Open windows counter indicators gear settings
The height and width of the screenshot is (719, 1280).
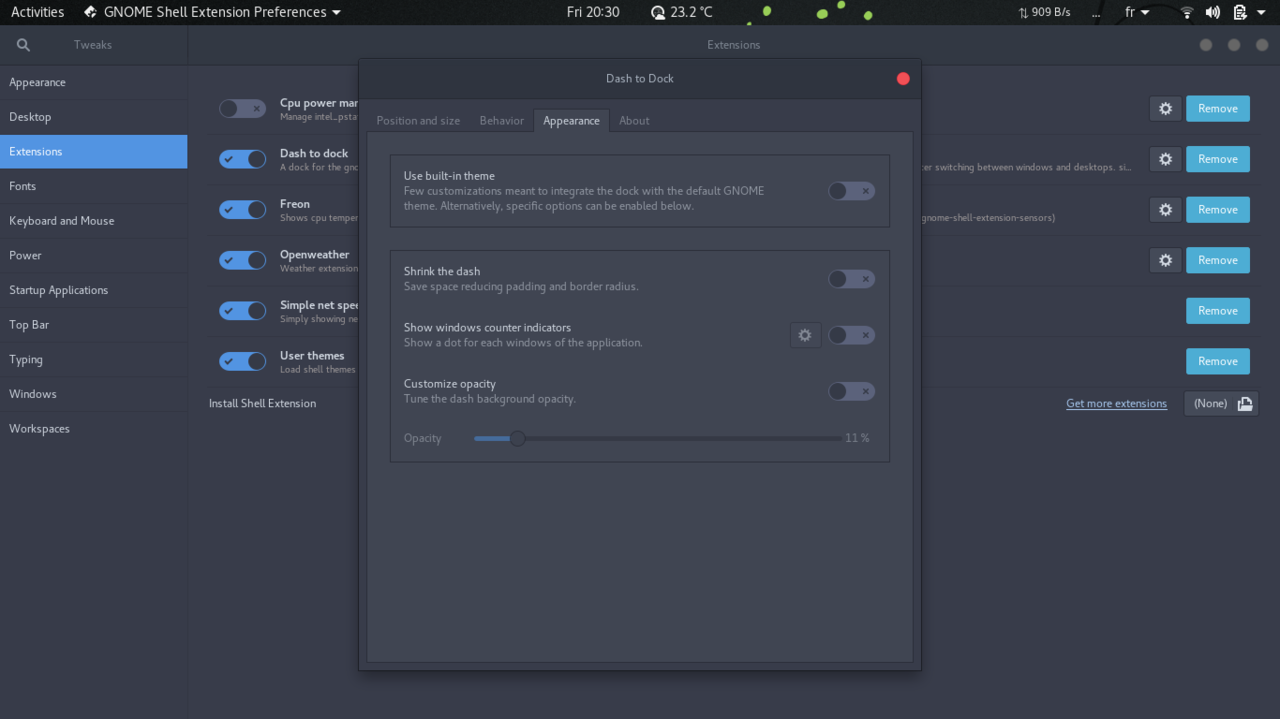(x=805, y=335)
